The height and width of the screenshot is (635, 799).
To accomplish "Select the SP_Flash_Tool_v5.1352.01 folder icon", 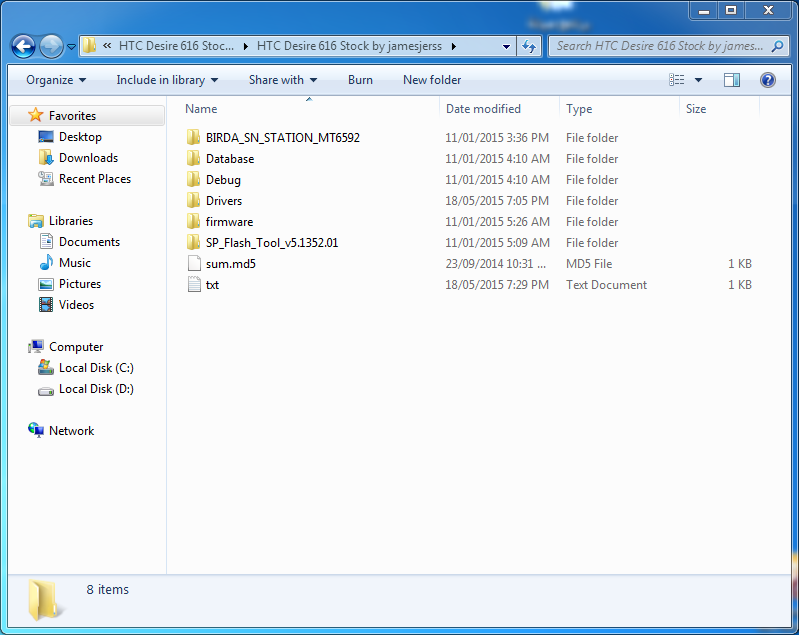I will (194, 242).
